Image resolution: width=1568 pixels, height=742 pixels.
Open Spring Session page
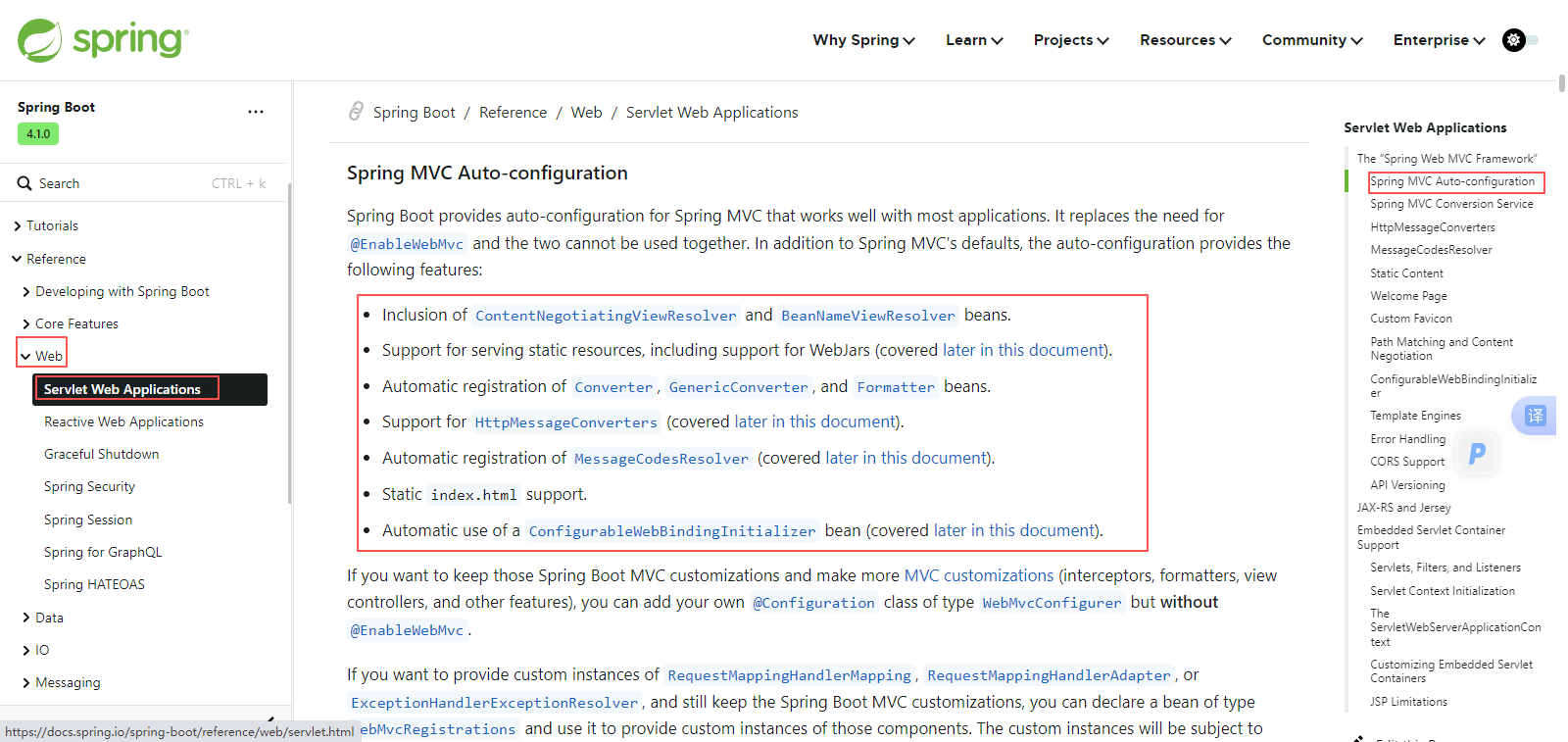click(x=88, y=519)
